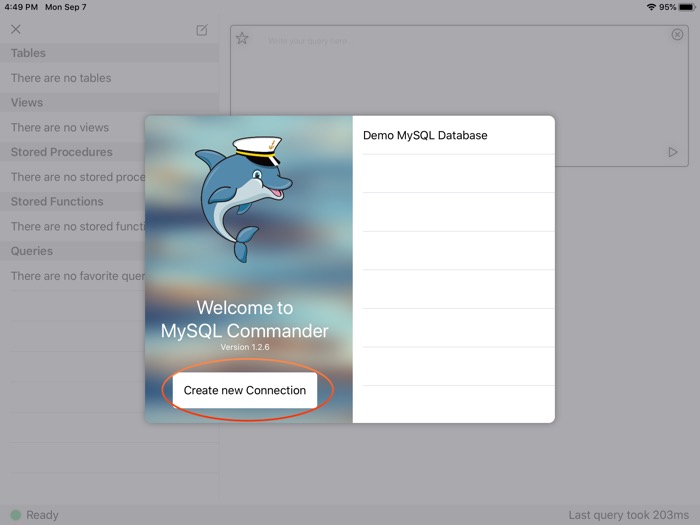
Task: Tap the 'There are no favorite queries' row
Action: (72, 276)
